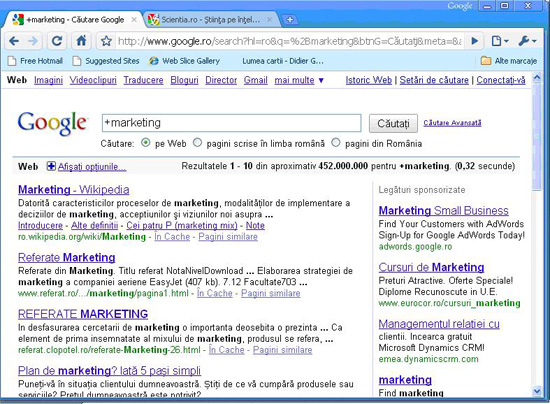Expand options with the blue plus icon

point(51,166)
